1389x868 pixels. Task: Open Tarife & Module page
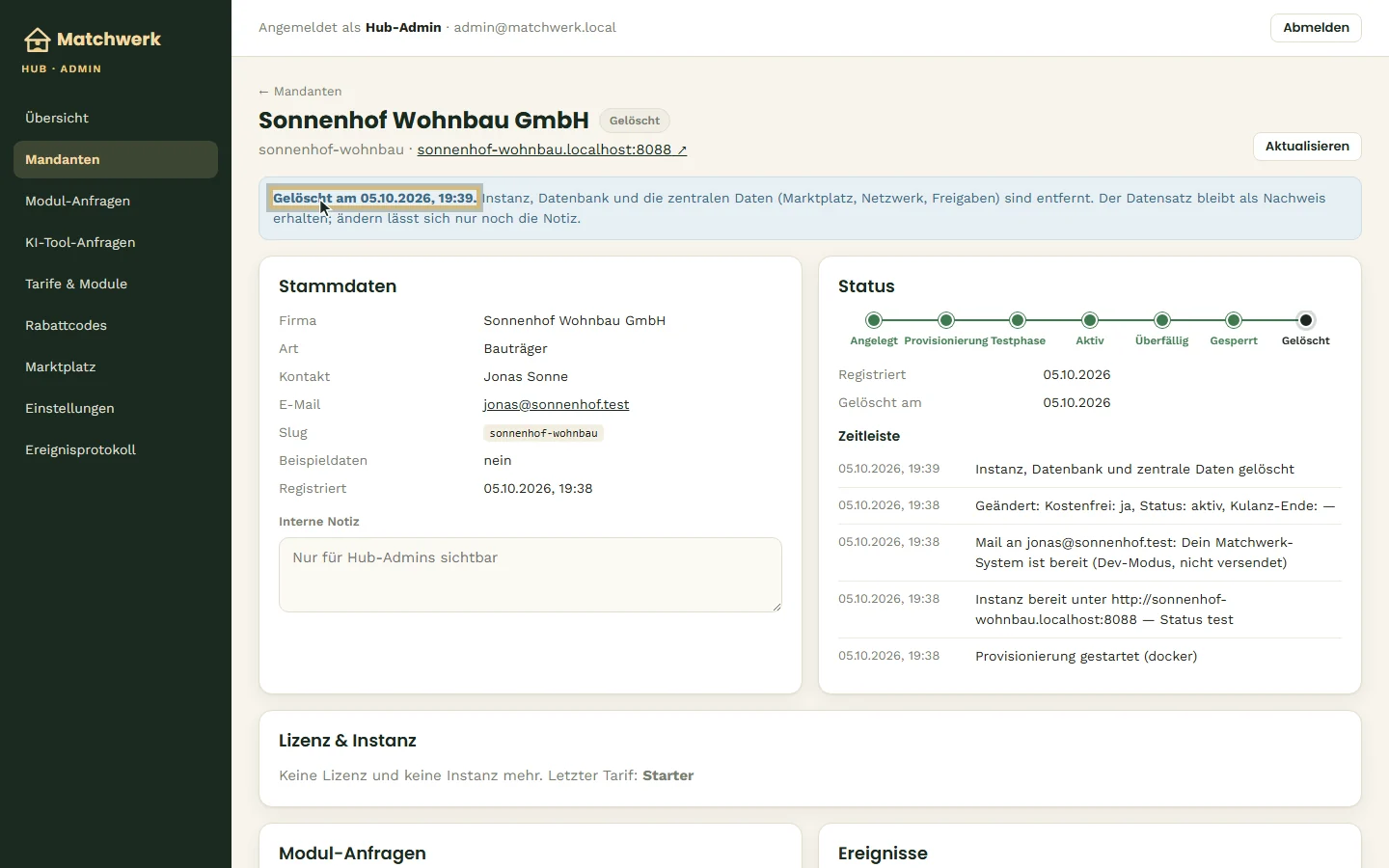pyautogui.click(x=116, y=284)
